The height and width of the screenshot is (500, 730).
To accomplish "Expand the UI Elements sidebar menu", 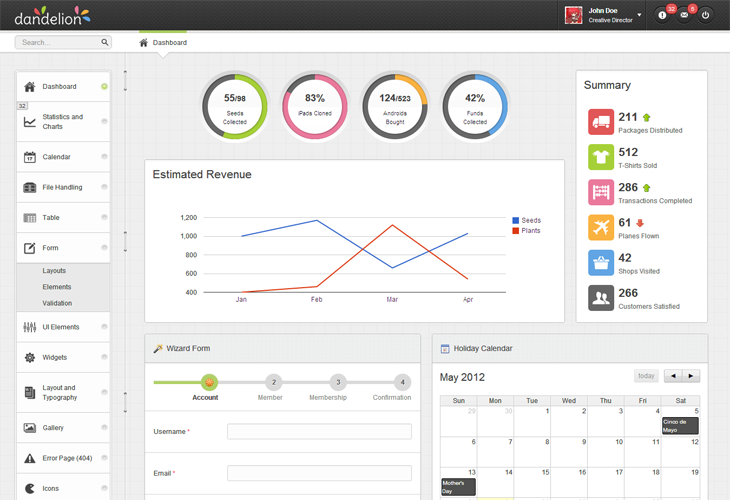I will click(62, 327).
